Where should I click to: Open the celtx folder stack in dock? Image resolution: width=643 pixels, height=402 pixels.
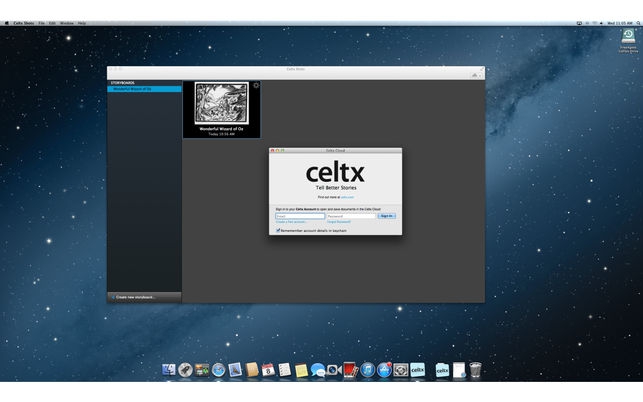pyautogui.click(x=442, y=370)
